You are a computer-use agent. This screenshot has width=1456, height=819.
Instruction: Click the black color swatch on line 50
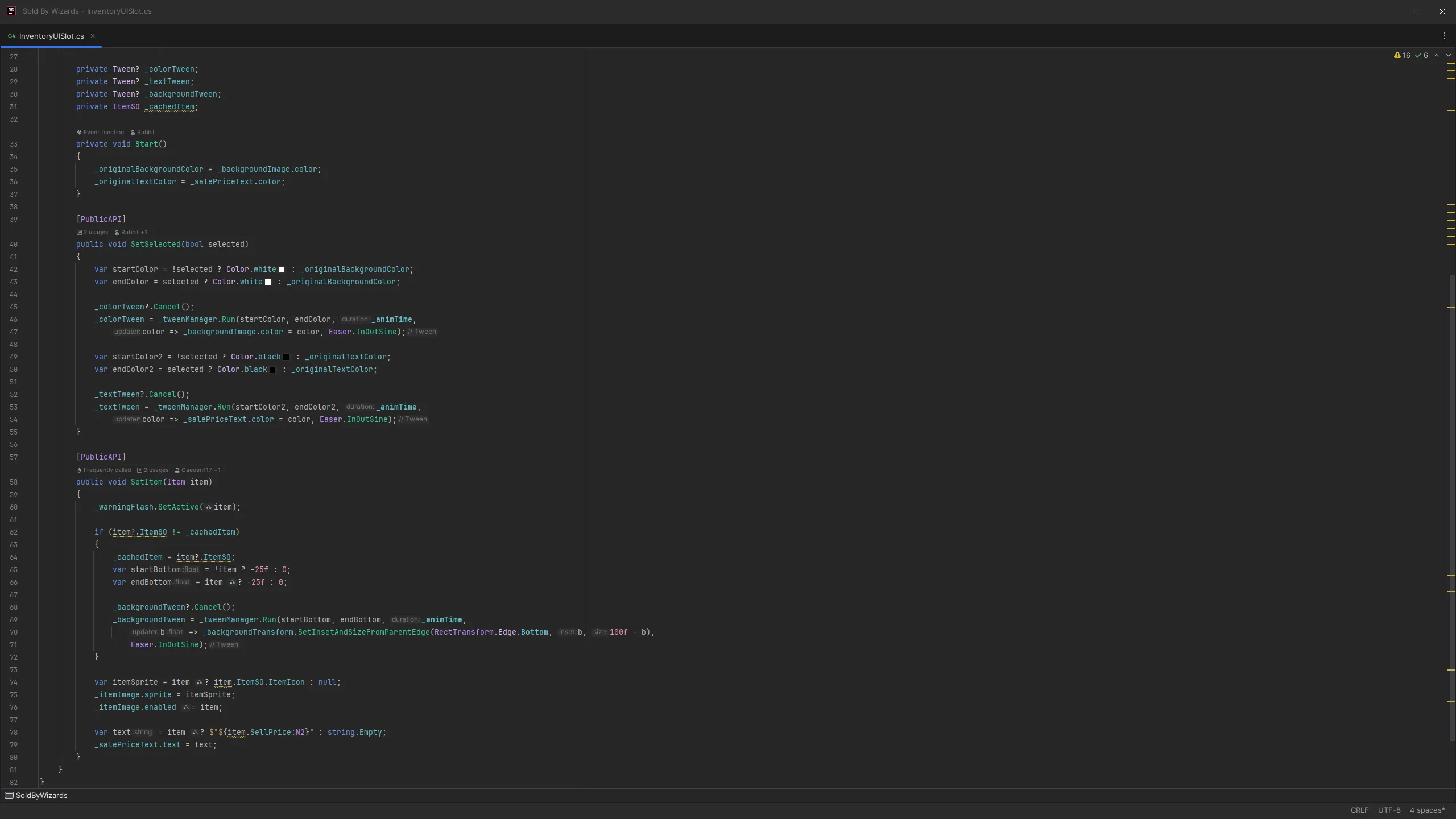(x=272, y=370)
